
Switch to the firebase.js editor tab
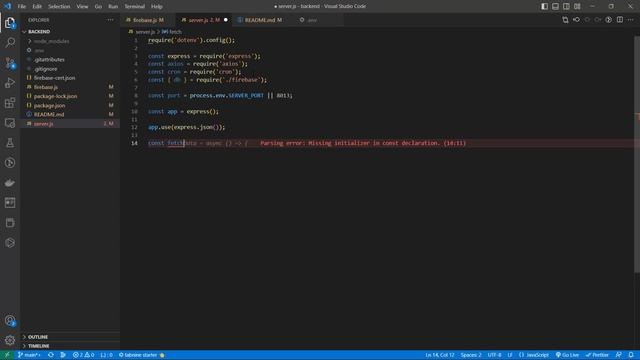tap(148, 20)
